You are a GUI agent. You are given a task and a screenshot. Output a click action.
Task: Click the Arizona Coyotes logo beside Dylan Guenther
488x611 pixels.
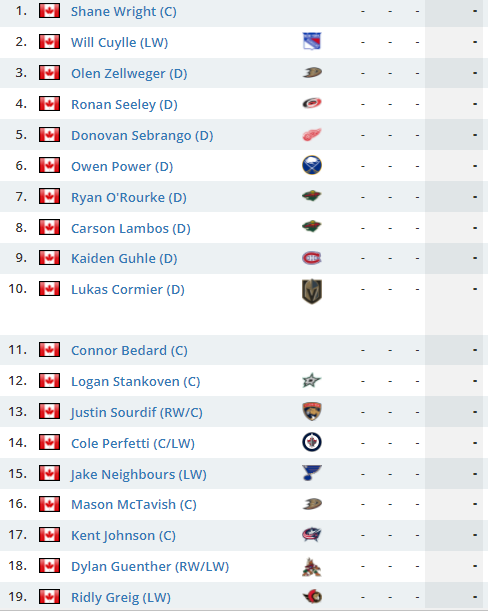(312, 567)
